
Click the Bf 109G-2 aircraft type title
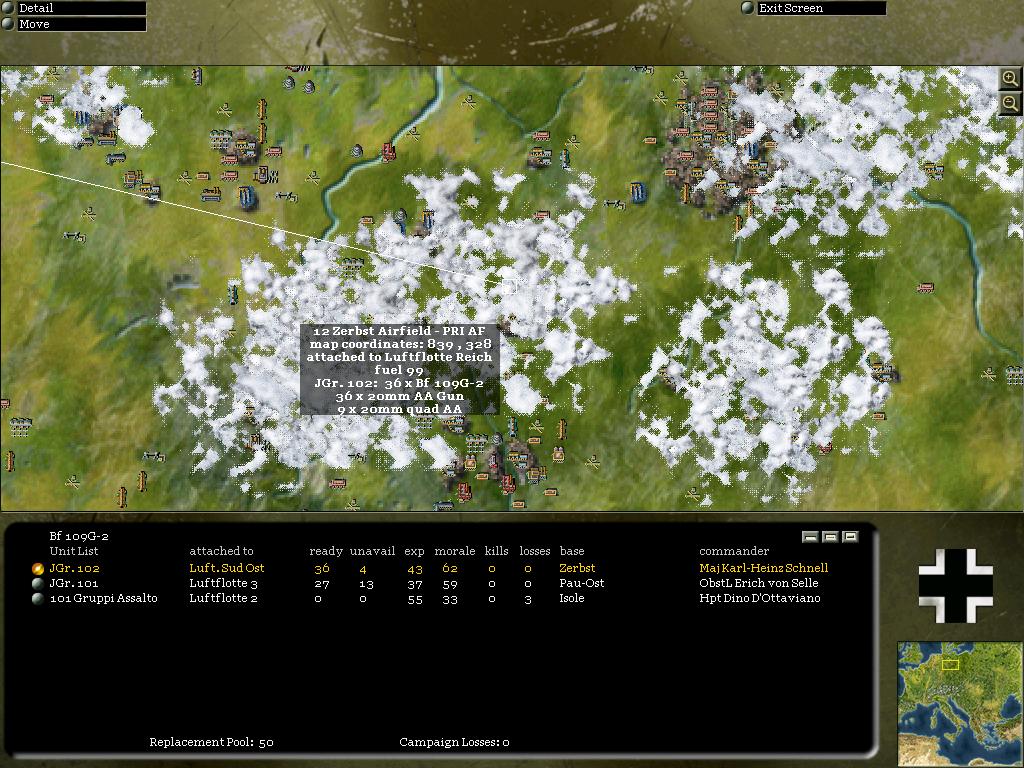[x=79, y=536]
